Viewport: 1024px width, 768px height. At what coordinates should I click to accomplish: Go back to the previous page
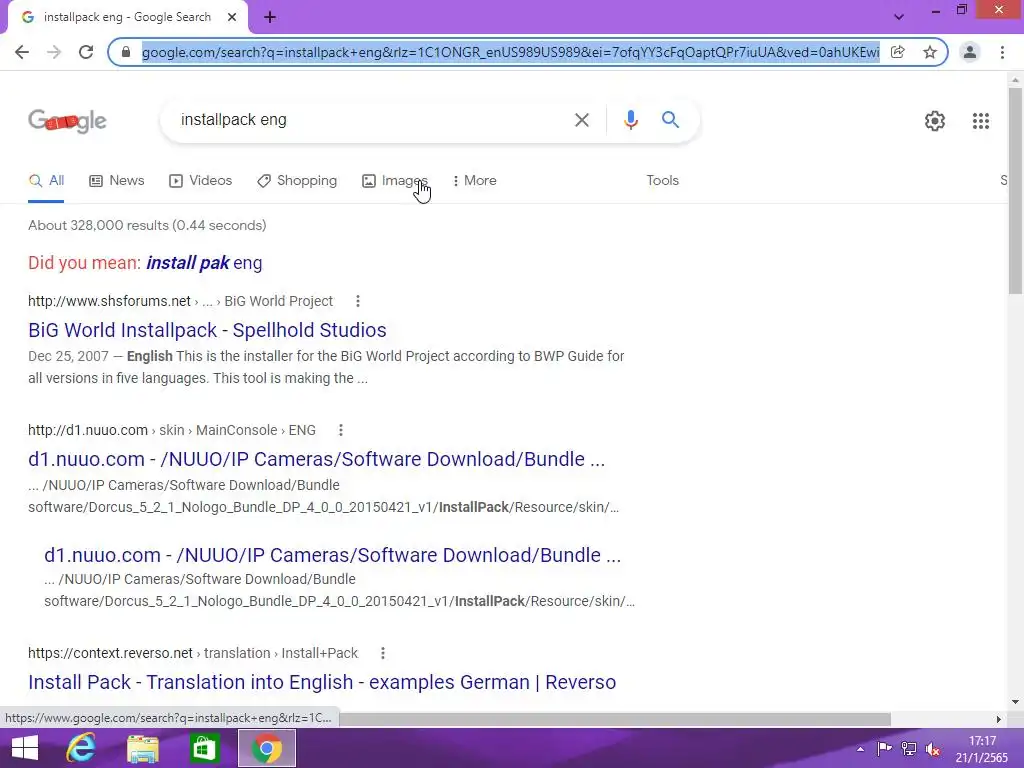pos(22,52)
